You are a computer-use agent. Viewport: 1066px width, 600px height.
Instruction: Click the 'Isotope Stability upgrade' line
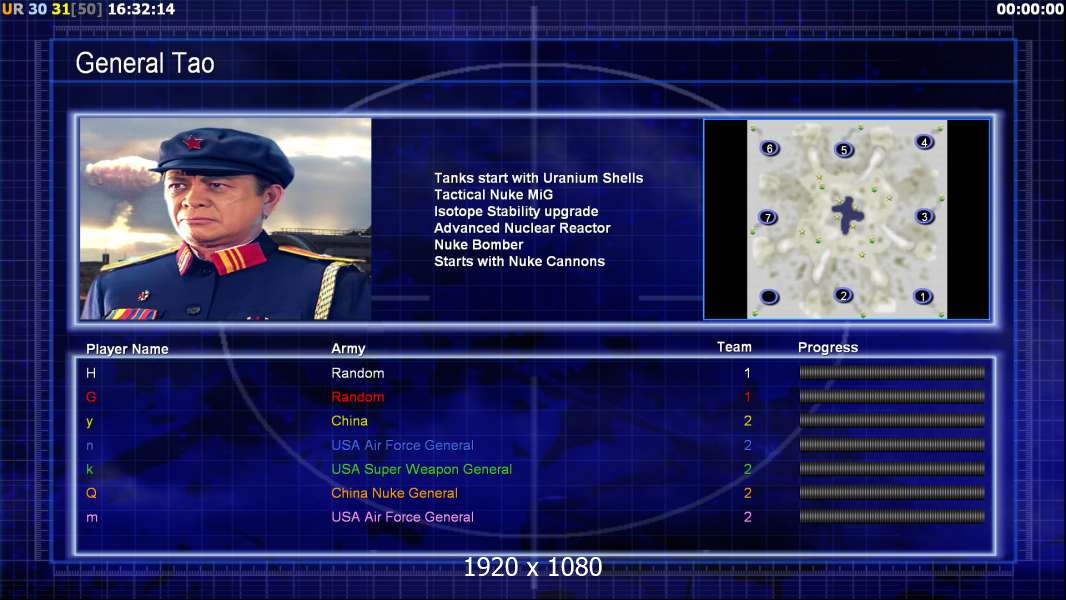coord(516,211)
